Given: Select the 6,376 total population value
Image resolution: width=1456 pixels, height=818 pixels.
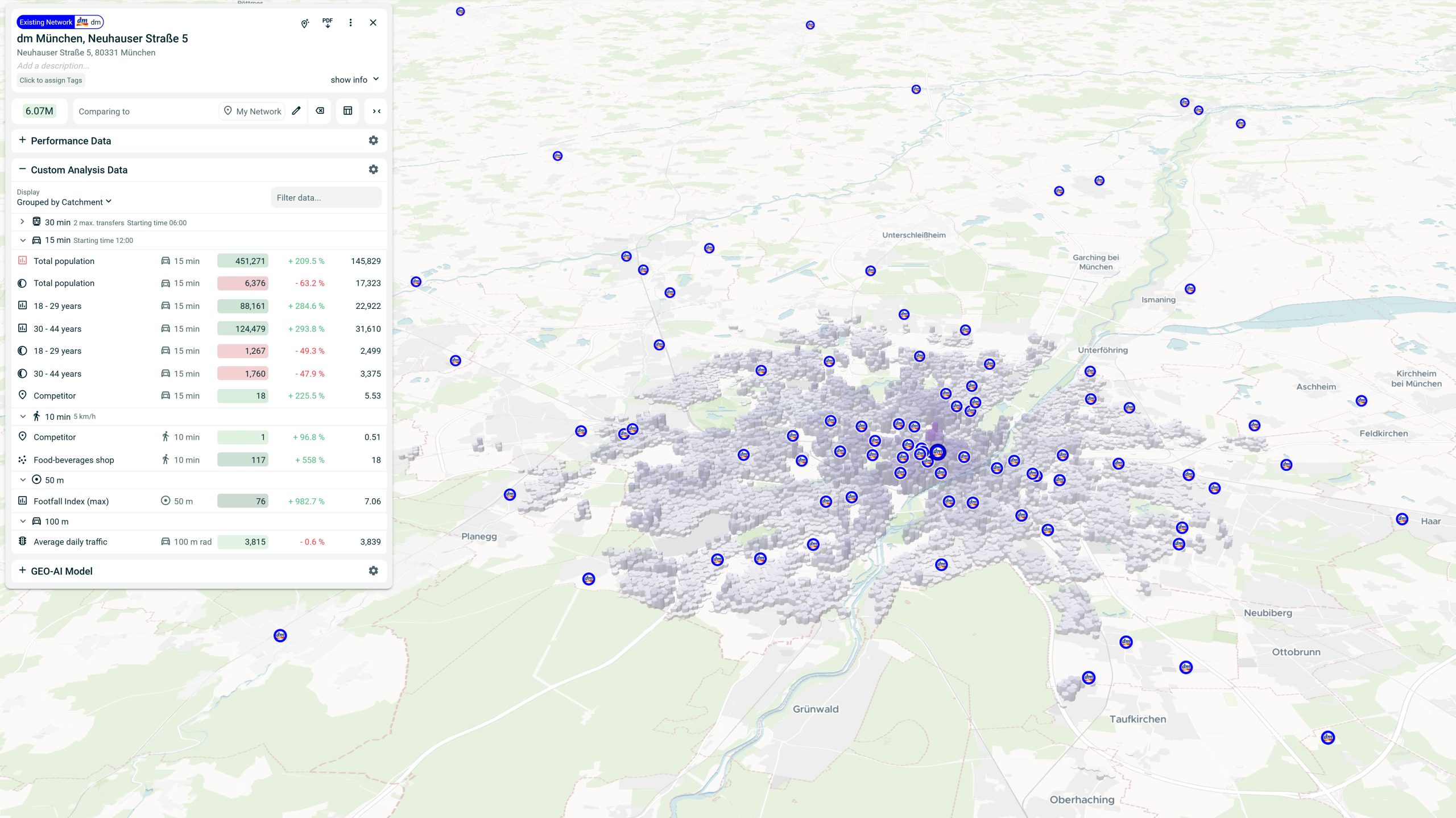Looking at the screenshot, I should click(243, 283).
